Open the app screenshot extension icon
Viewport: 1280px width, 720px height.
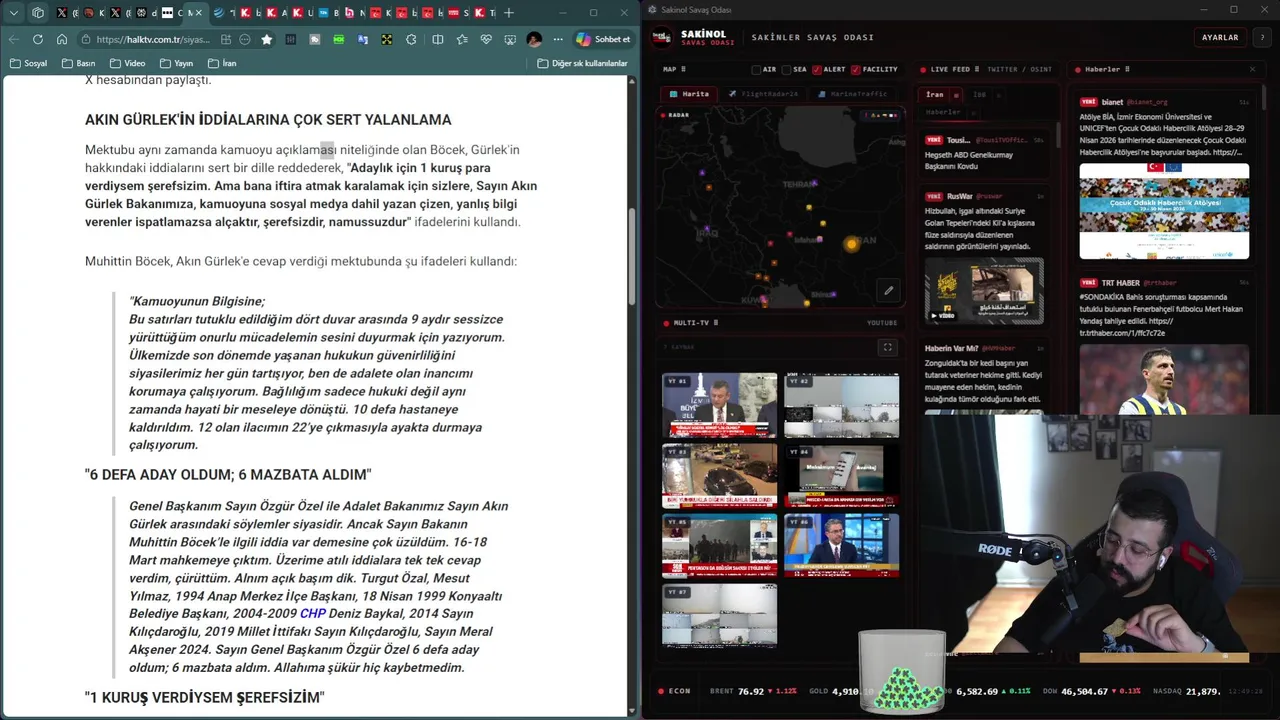(x=509, y=39)
